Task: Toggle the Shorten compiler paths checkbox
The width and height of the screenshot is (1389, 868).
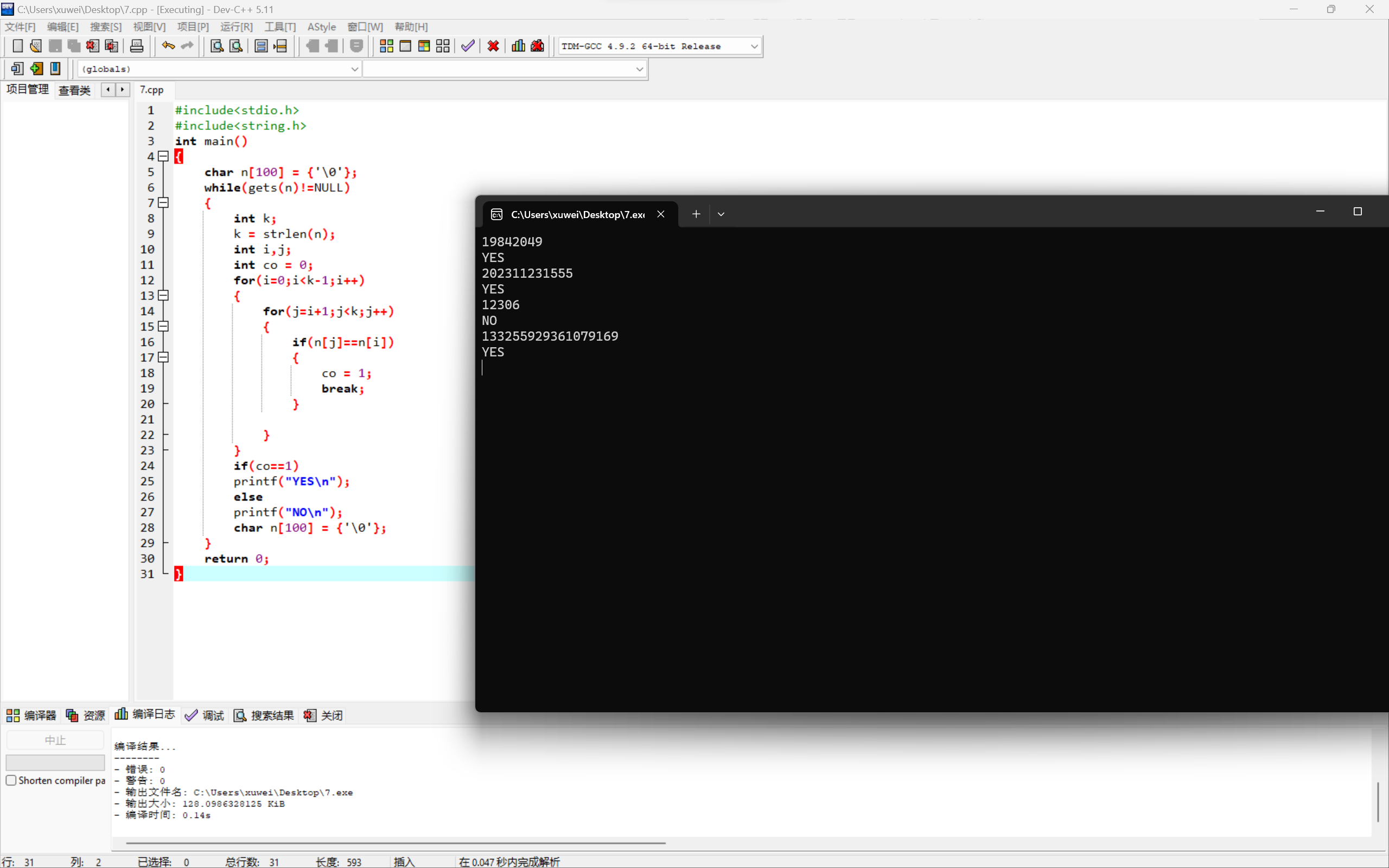Action: [11, 780]
